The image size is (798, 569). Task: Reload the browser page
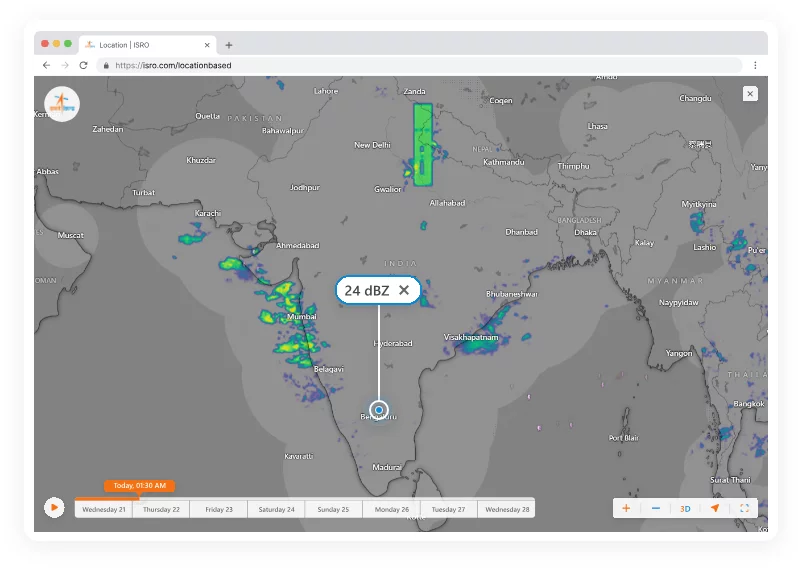click(x=83, y=65)
